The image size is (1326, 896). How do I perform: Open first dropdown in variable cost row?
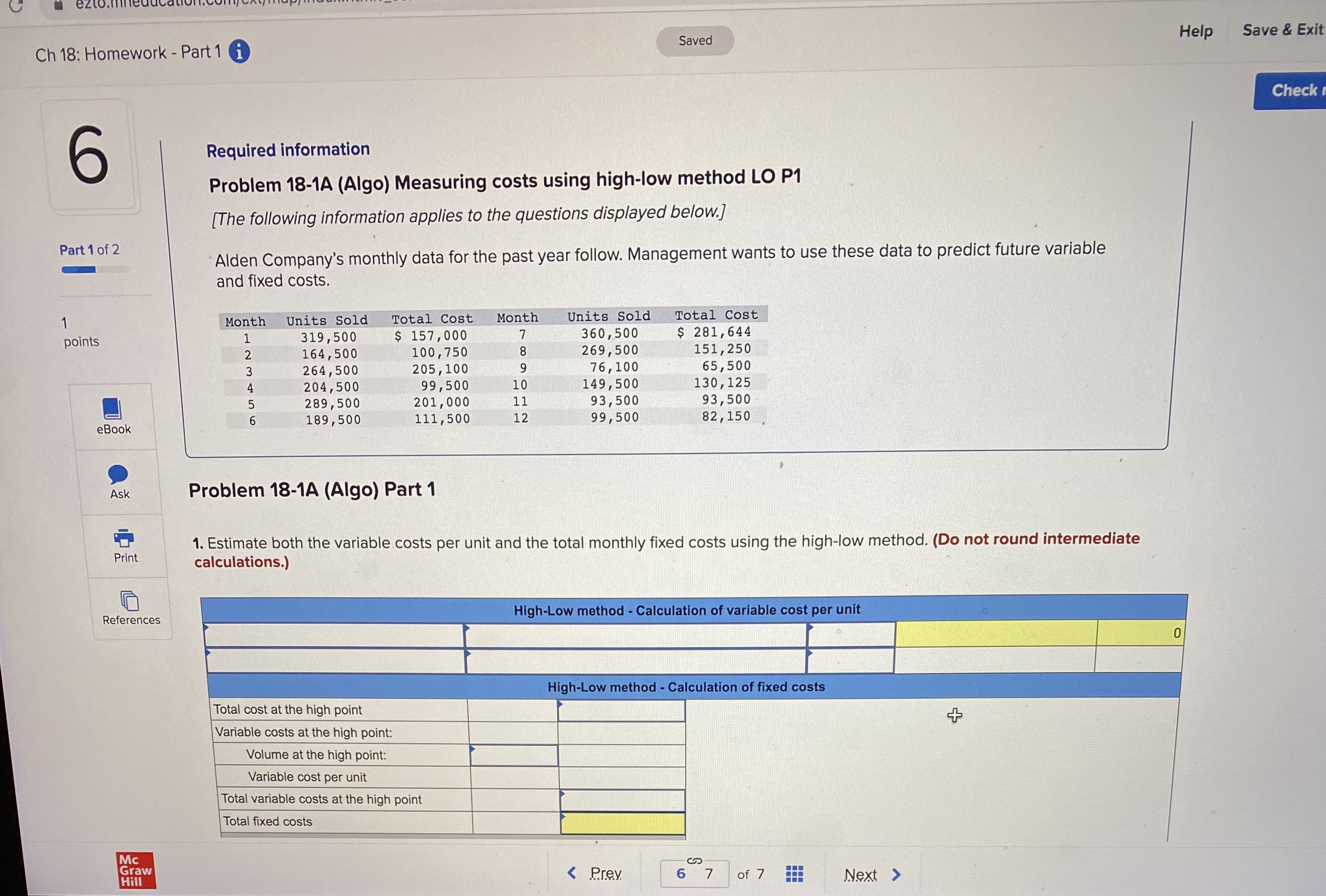coord(335,635)
